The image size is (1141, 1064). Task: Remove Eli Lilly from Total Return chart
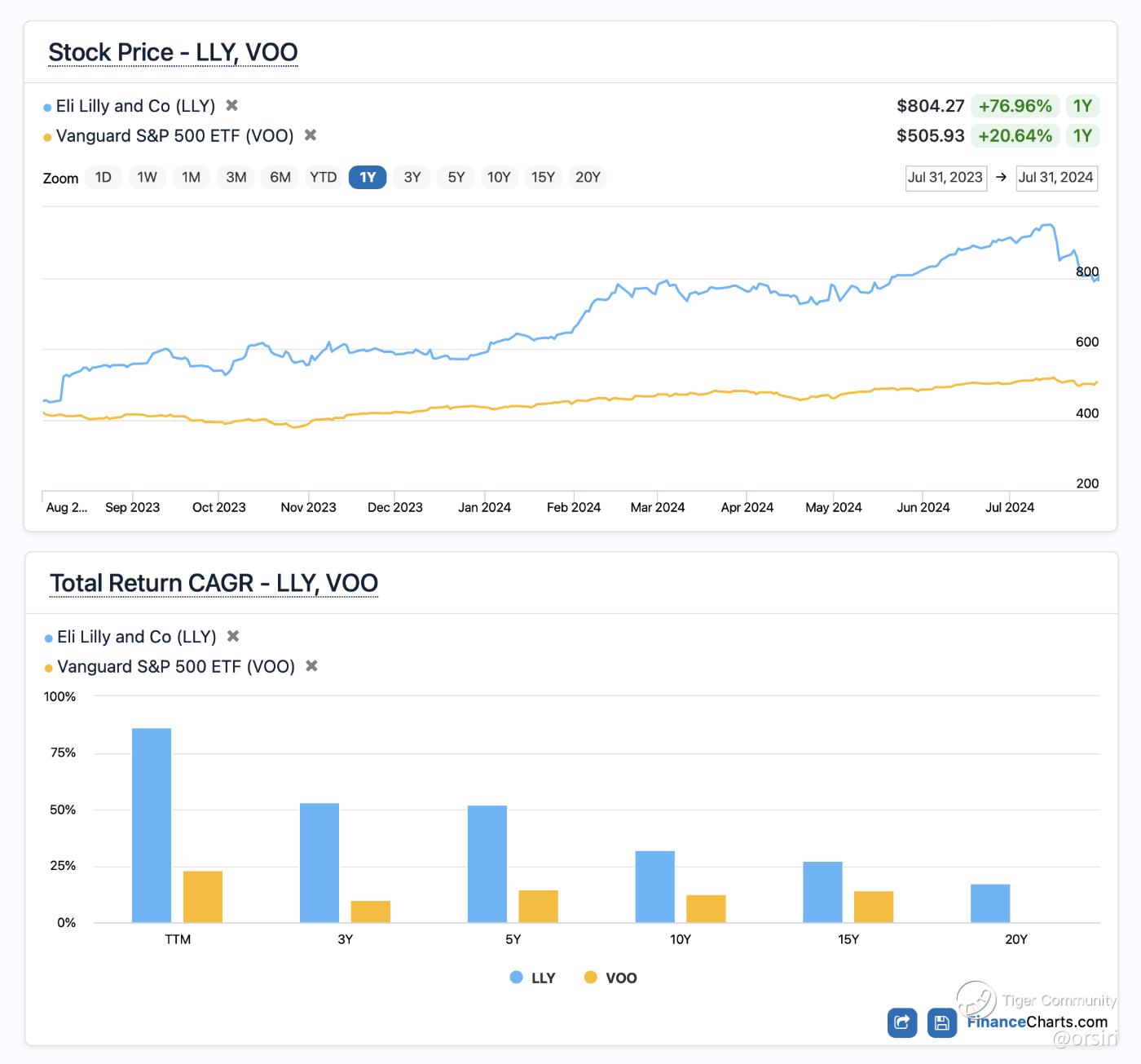tap(232, 636)
